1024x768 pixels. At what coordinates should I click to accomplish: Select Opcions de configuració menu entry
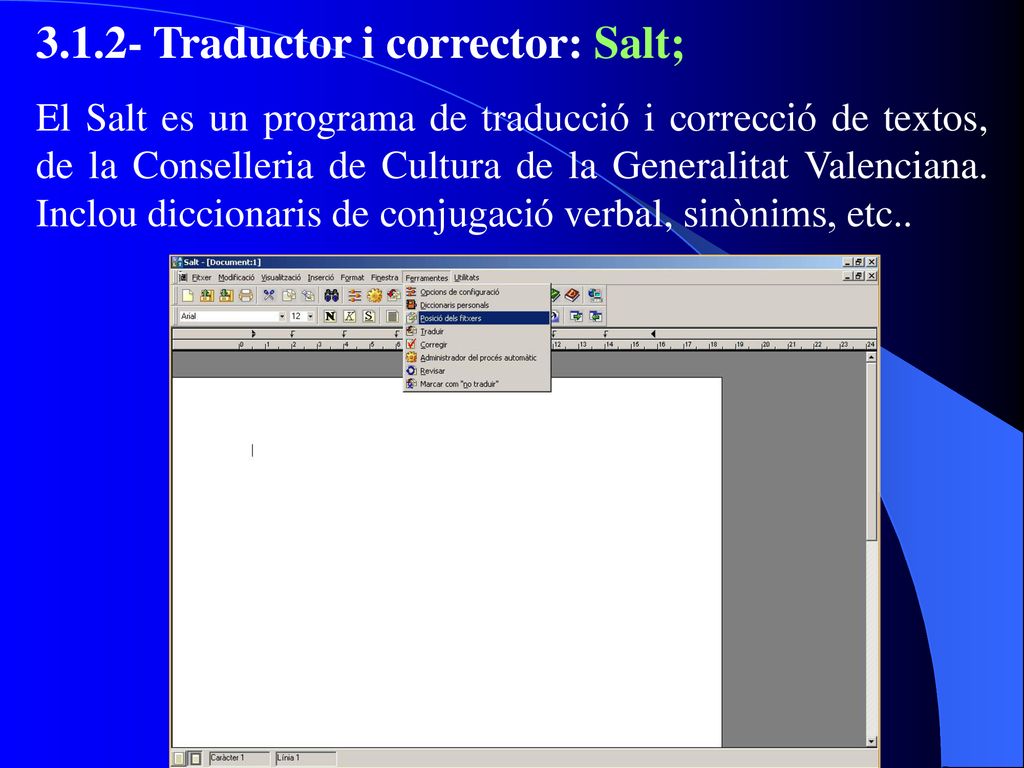(477, 292)
